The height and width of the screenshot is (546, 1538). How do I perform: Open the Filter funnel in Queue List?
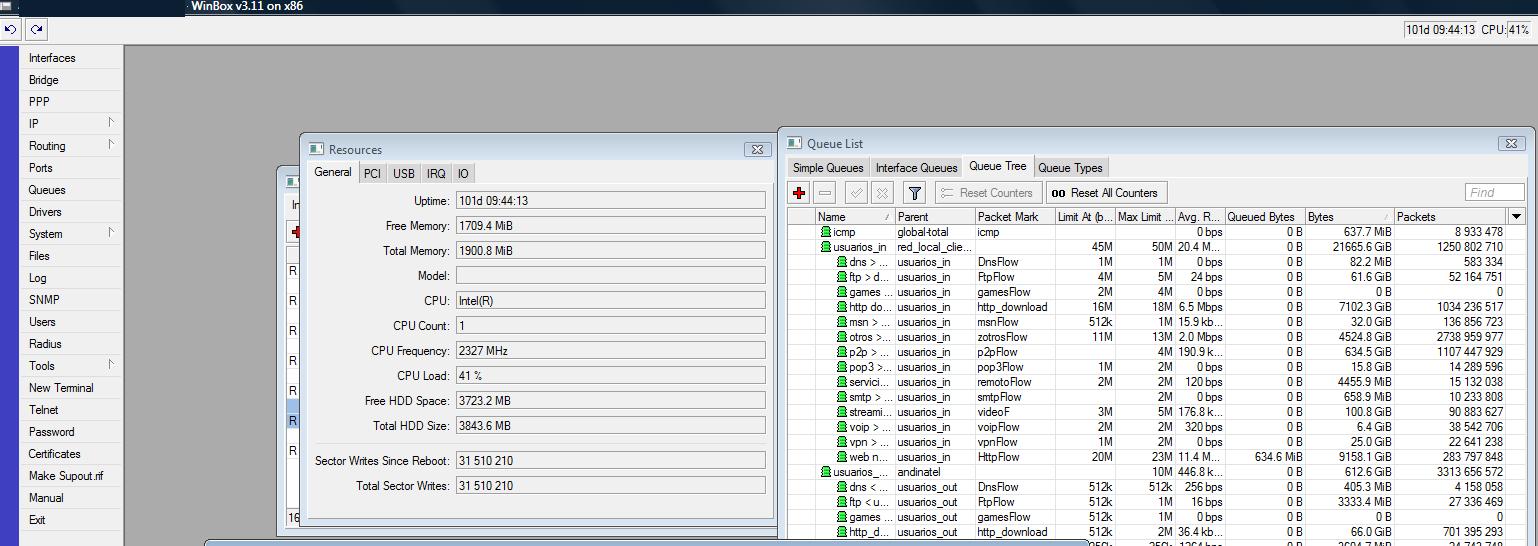(914, 193)
